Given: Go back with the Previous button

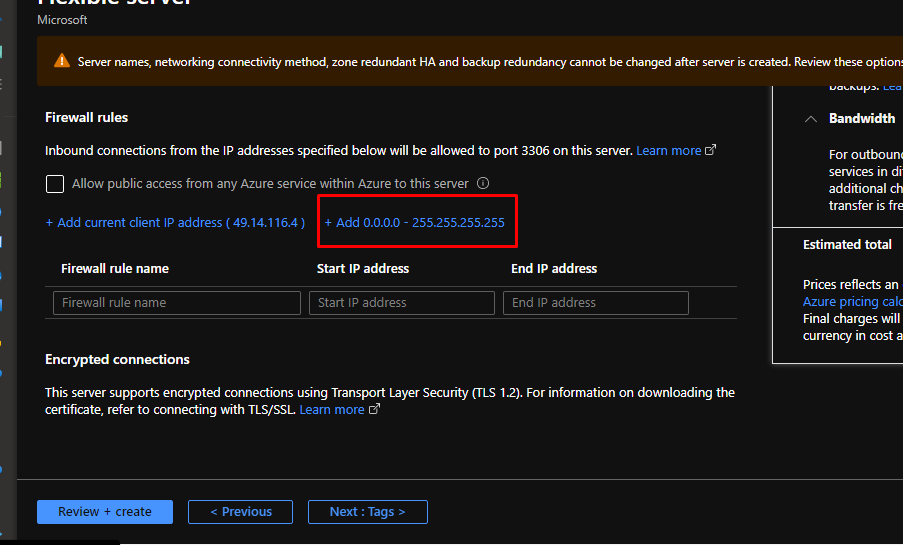Looking at the screenshot, I should pyautogui.click(x=240, y=512).
